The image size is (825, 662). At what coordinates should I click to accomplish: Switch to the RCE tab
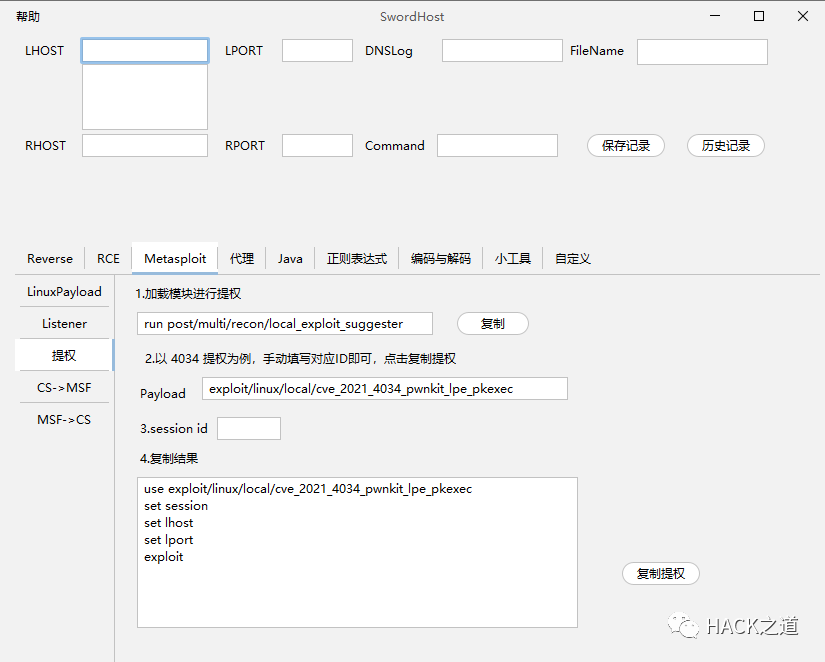(x=108, y=259)
